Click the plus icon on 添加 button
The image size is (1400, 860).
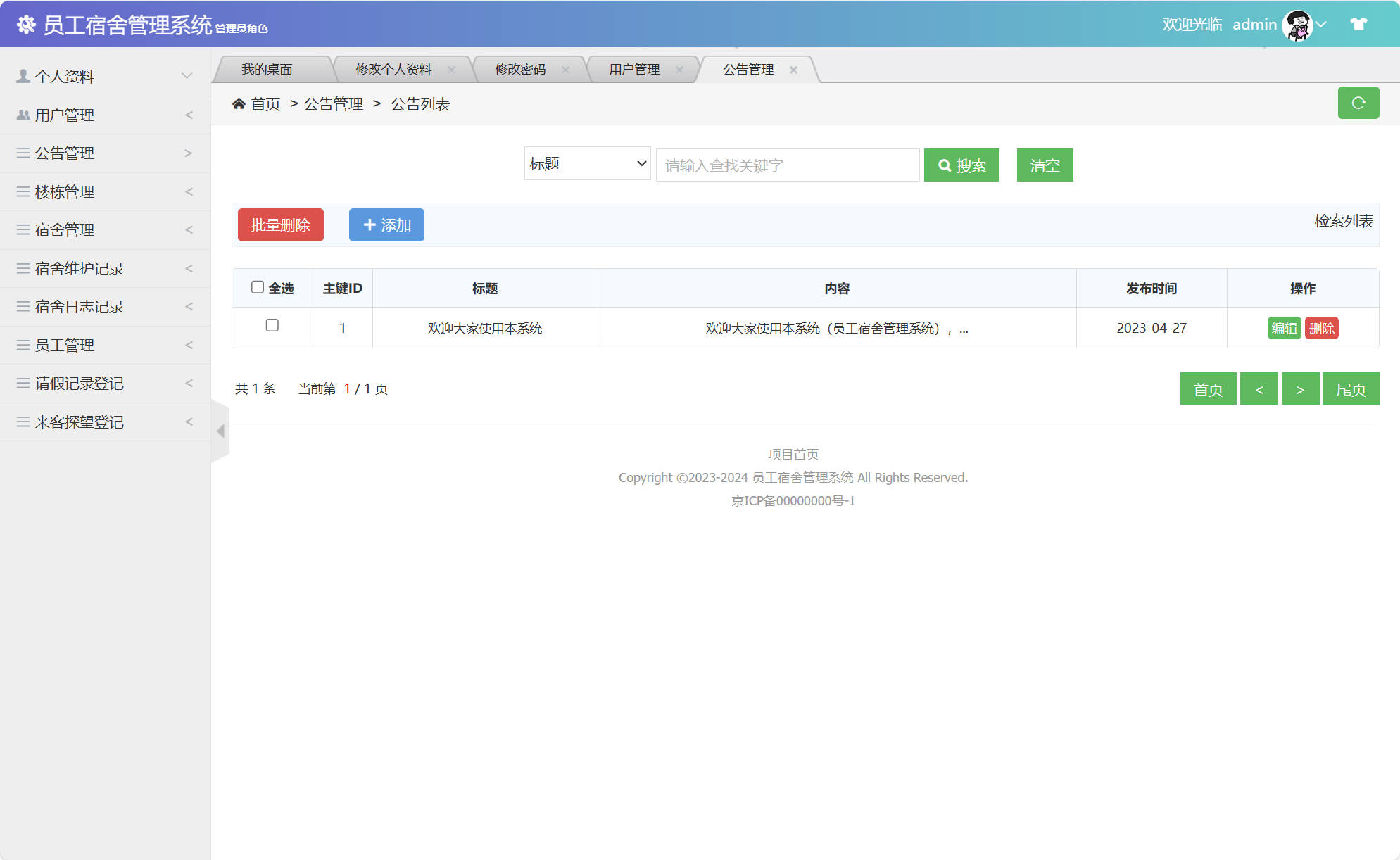coord(370,225)
